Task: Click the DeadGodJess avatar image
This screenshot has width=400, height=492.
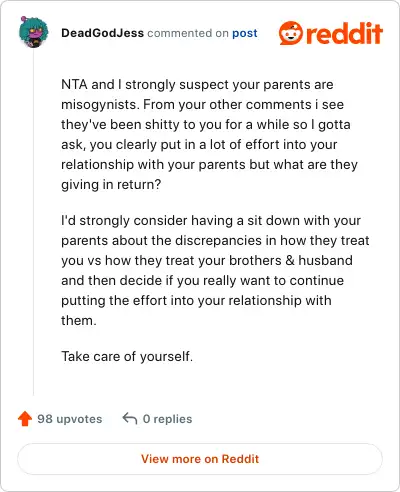Action: pos(33,32)
